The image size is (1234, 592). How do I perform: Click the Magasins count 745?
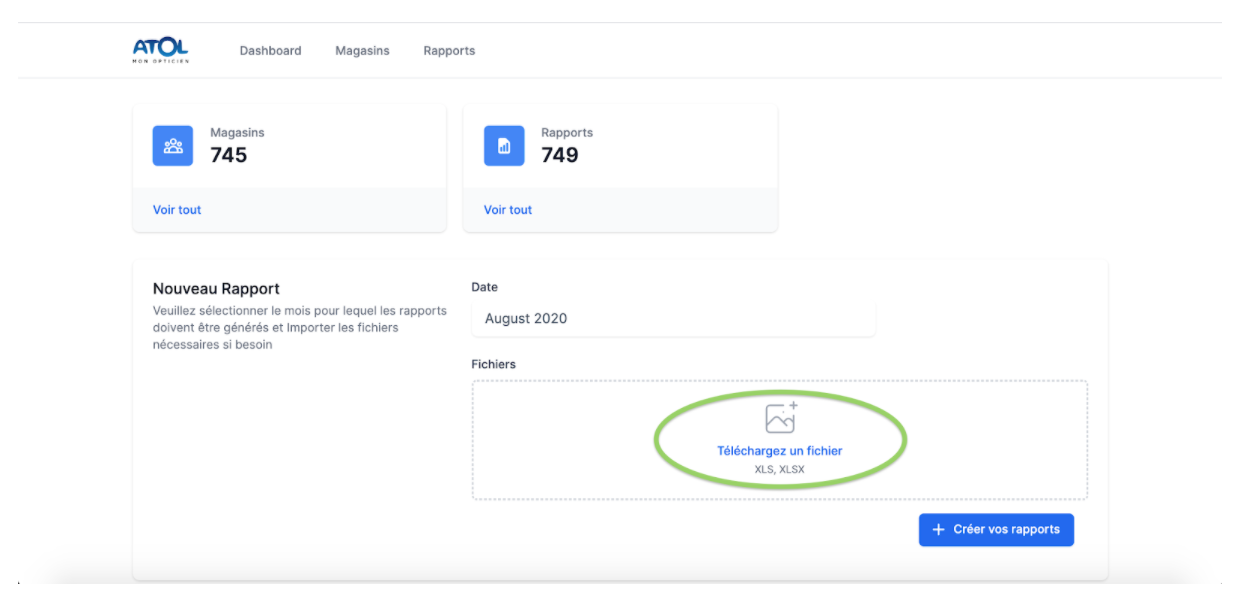(x=228, y=155)
